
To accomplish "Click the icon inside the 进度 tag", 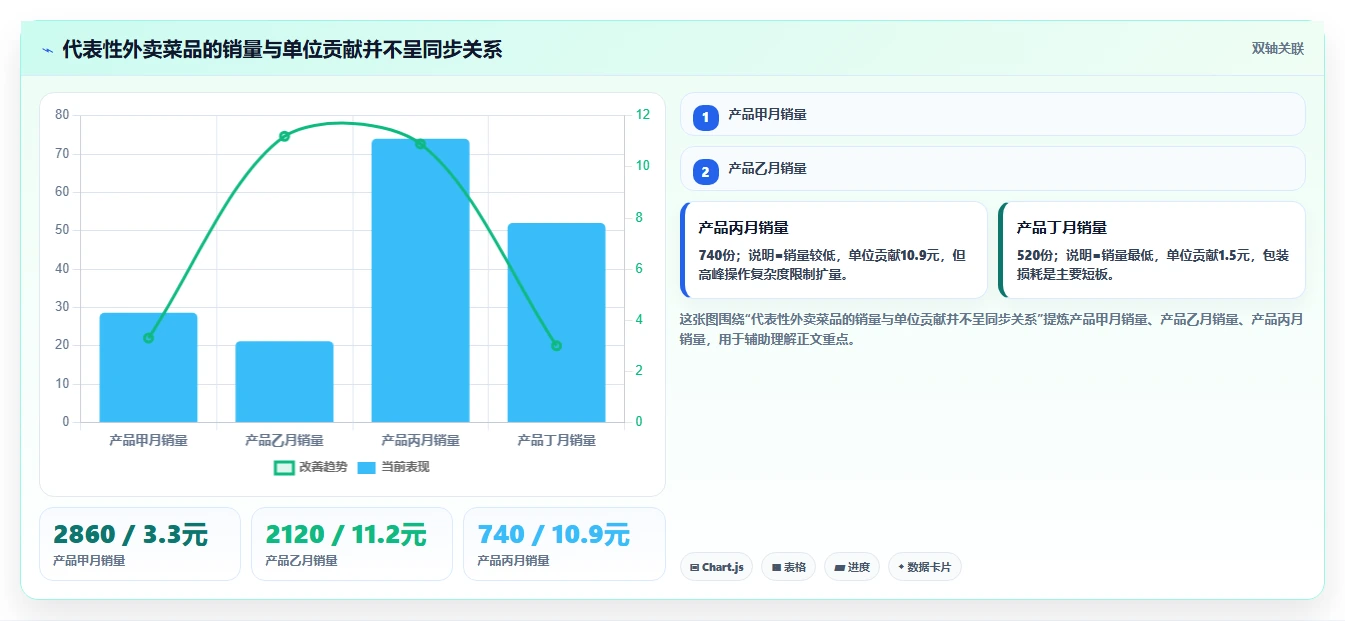I will pyautogui.click(x=839, y=567).
